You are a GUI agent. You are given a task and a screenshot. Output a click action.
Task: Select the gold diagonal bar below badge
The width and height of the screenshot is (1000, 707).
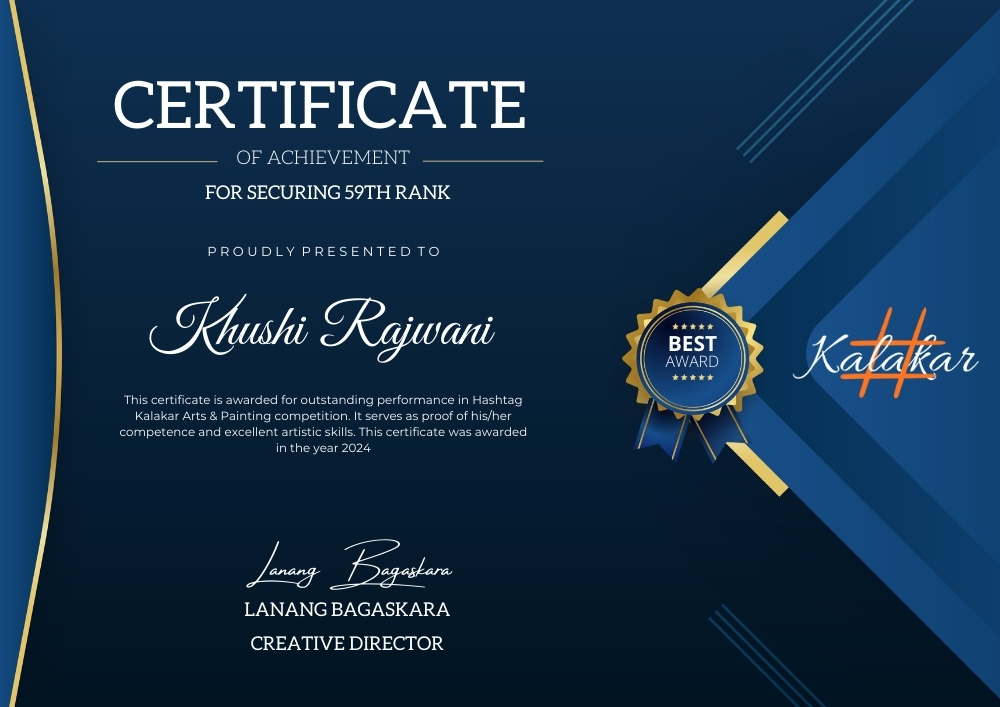coord(758,470)
